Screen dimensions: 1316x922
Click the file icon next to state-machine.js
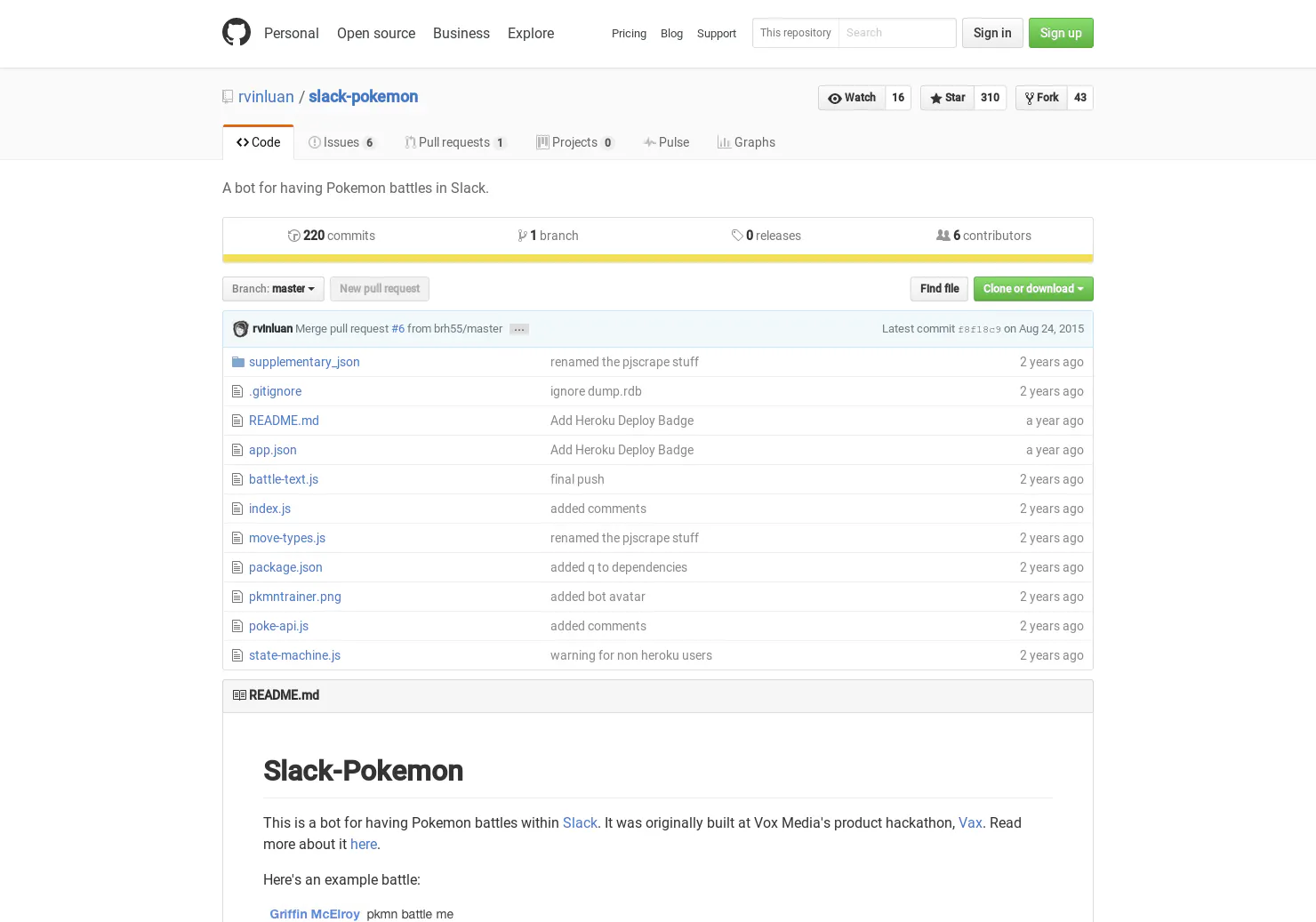pyautogui.click(x=237, y=655)
